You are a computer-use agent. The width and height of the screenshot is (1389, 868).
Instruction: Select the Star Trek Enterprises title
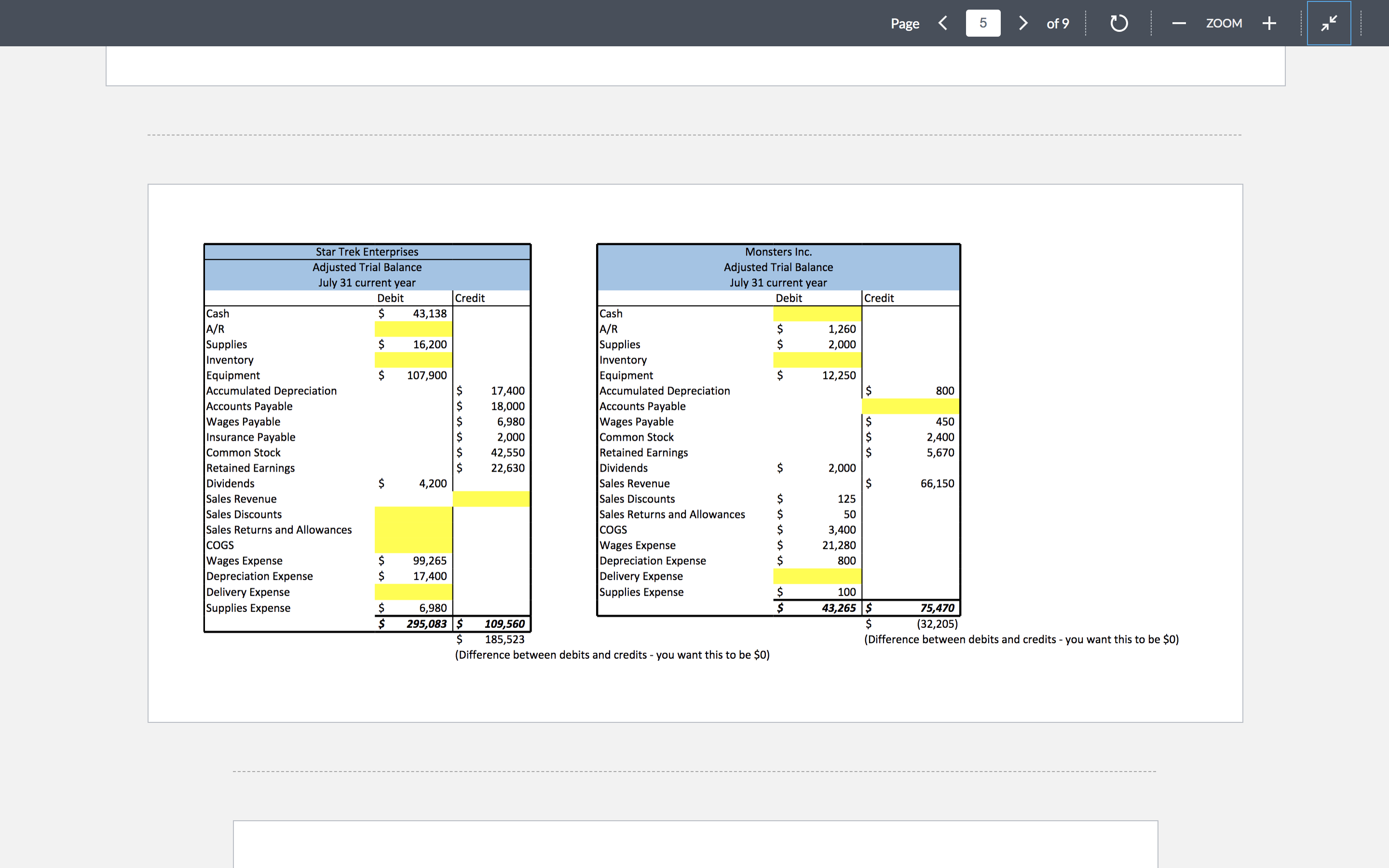pyautogui.click(x=367, y=252)
